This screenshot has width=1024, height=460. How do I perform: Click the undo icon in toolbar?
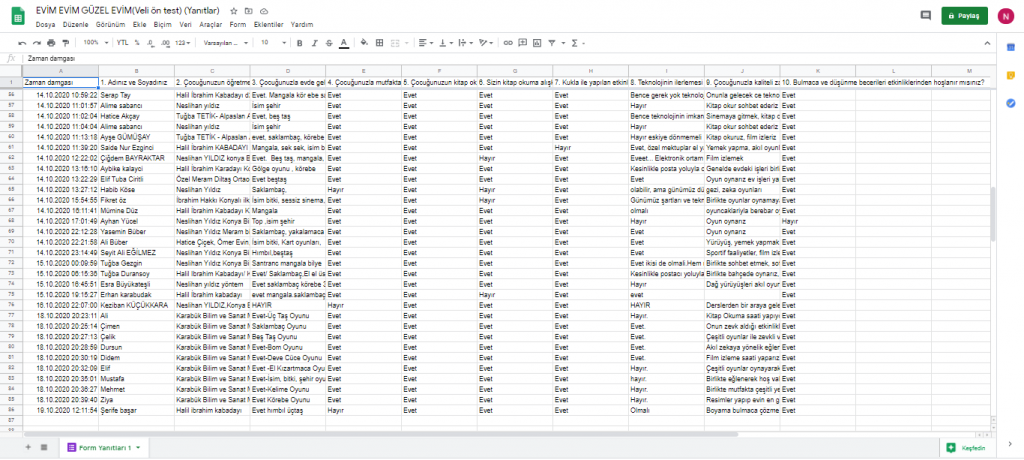coord(22,43)
